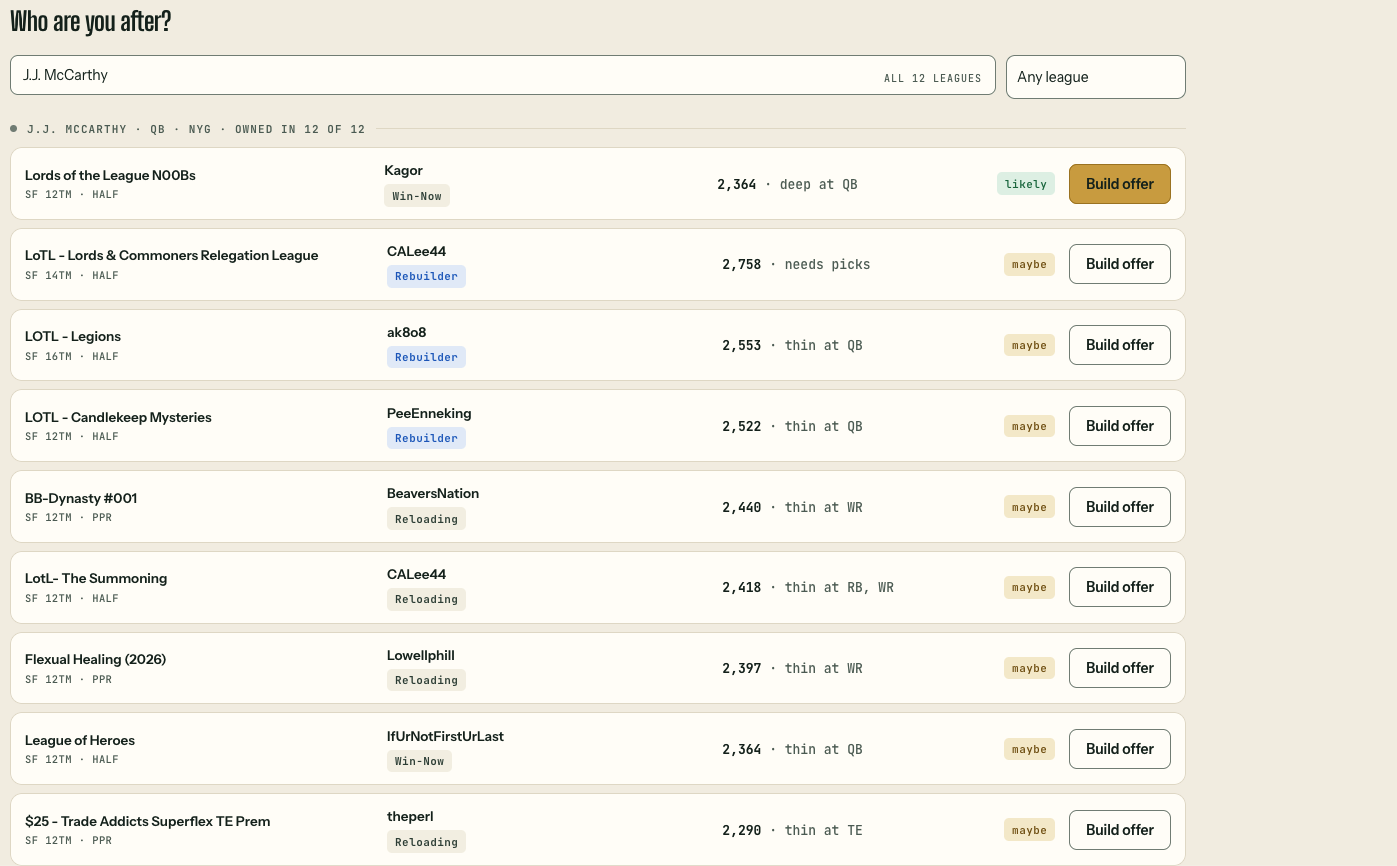Click owner name theperl
The height and width of the screenshot is (866, 1397).
point(410,816)
